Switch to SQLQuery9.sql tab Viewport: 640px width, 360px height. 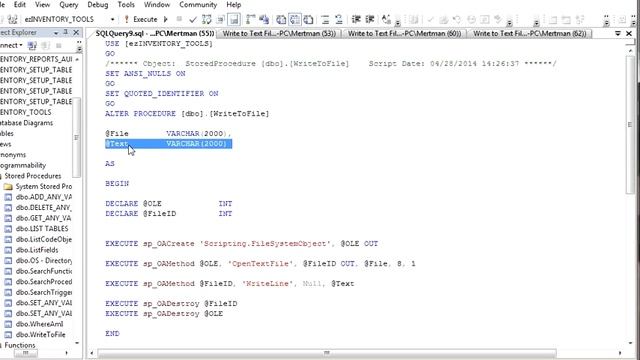(x=155, y=33)
